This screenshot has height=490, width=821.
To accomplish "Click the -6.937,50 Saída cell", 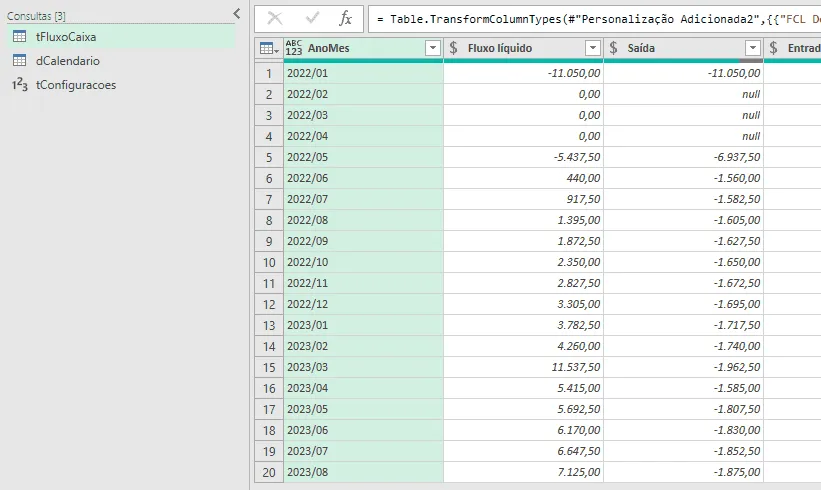I will [683, 157].
